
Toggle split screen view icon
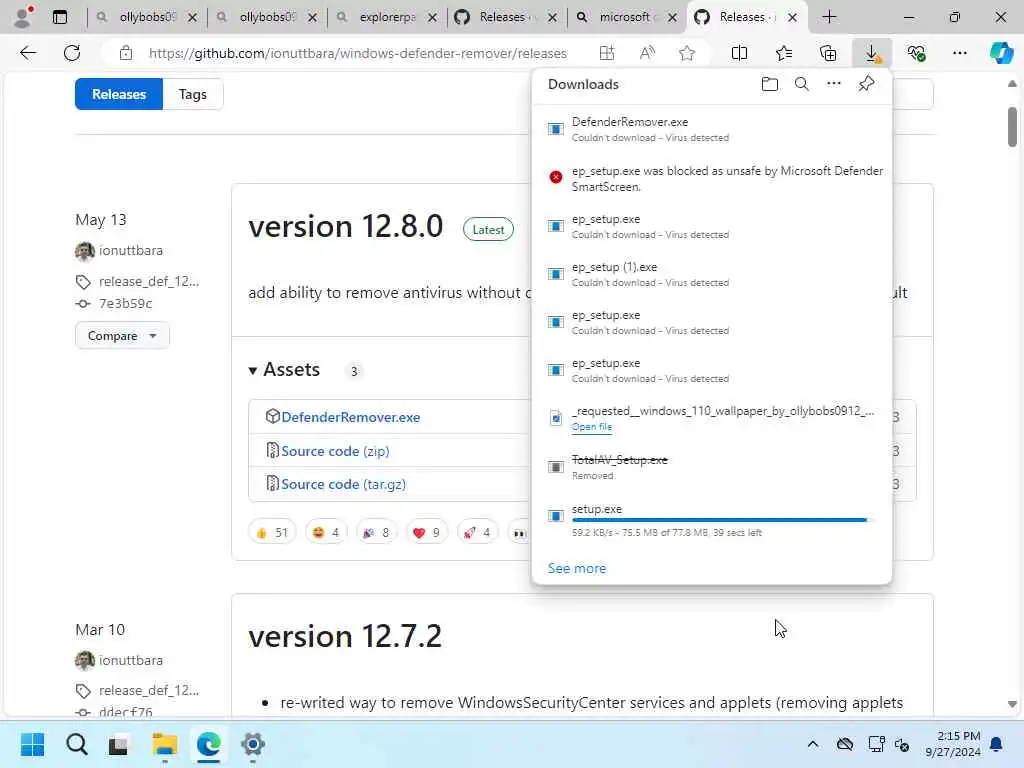pos(739,53)
